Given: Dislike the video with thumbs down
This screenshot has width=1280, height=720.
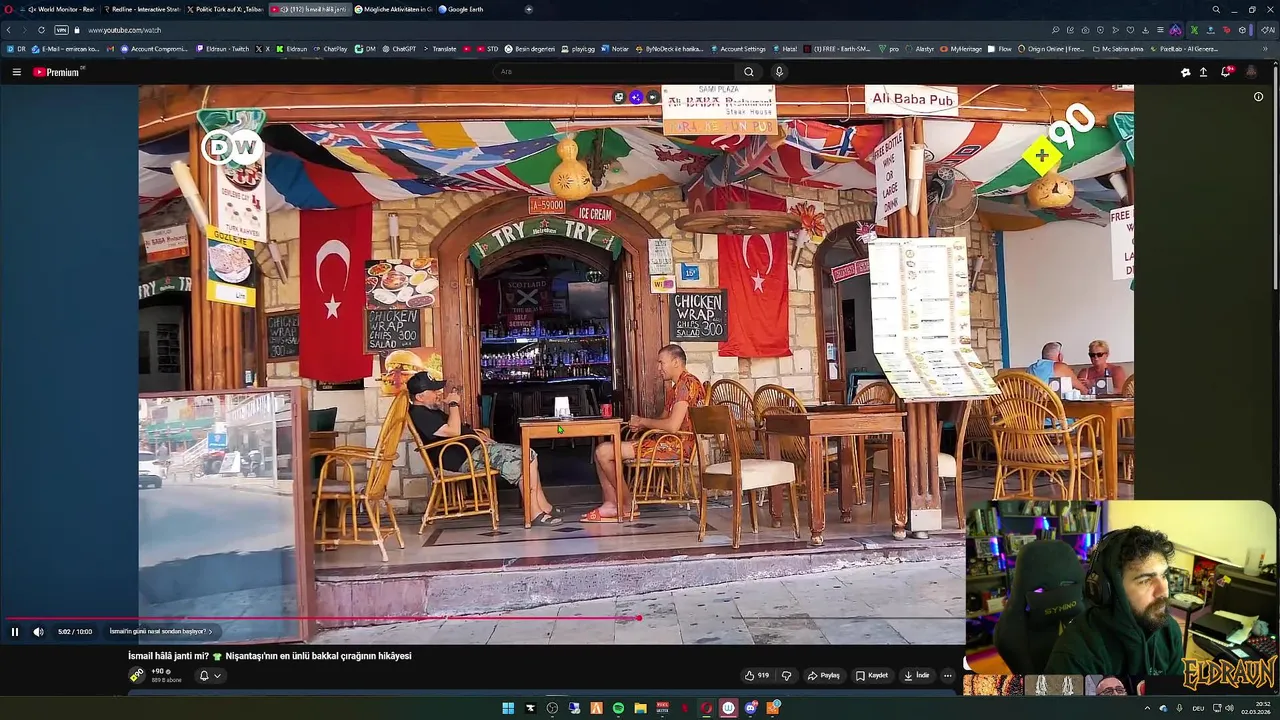Looking at the screenshot, I should [x=786, y=675].
